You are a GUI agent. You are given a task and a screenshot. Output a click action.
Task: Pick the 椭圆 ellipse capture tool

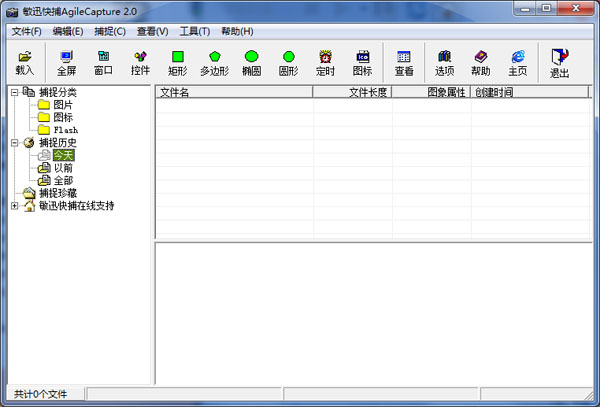click(x=251, y=63)
